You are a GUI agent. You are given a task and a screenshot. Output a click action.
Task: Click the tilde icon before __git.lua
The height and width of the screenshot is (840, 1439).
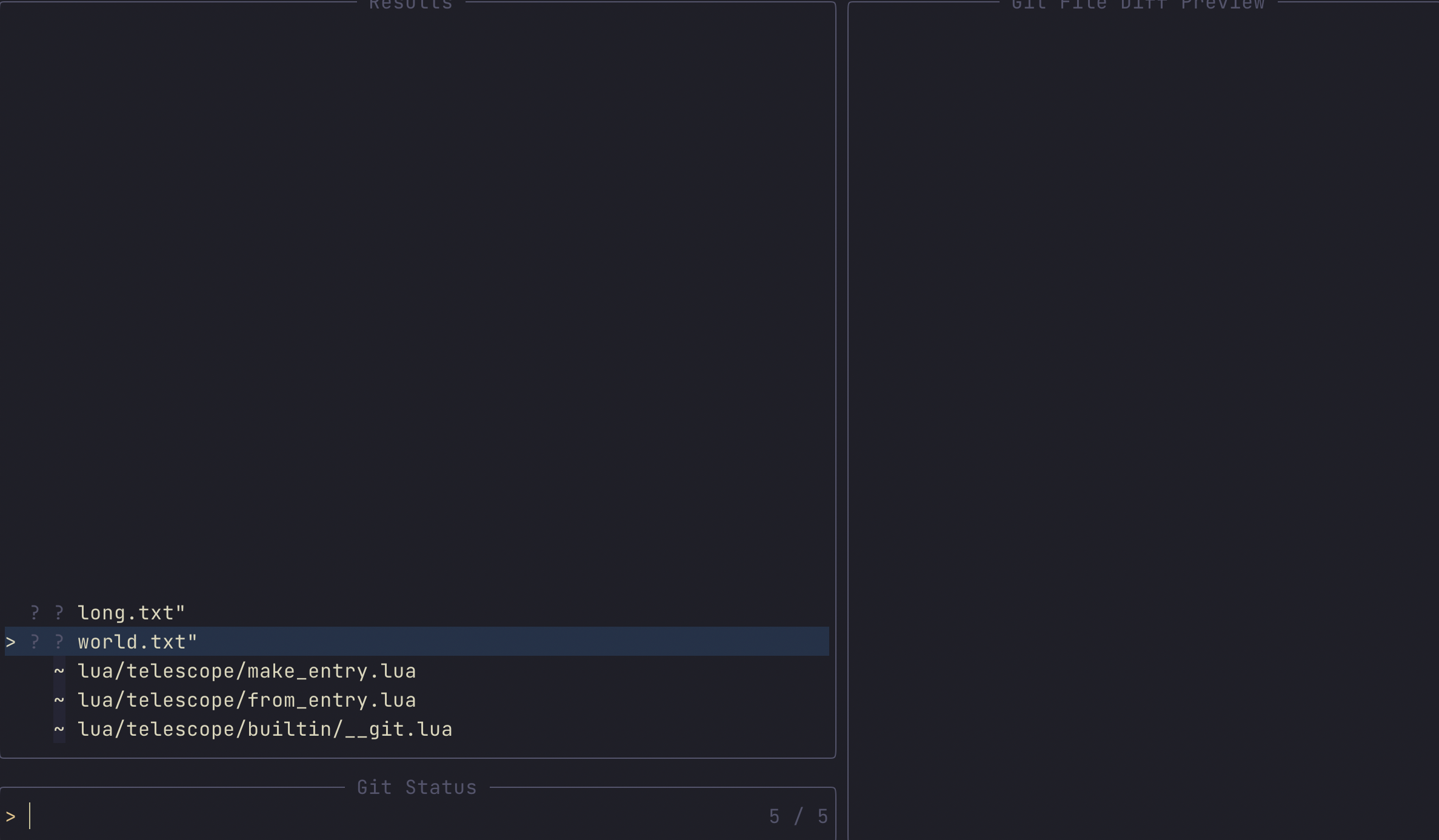click(x=59, y=729)
